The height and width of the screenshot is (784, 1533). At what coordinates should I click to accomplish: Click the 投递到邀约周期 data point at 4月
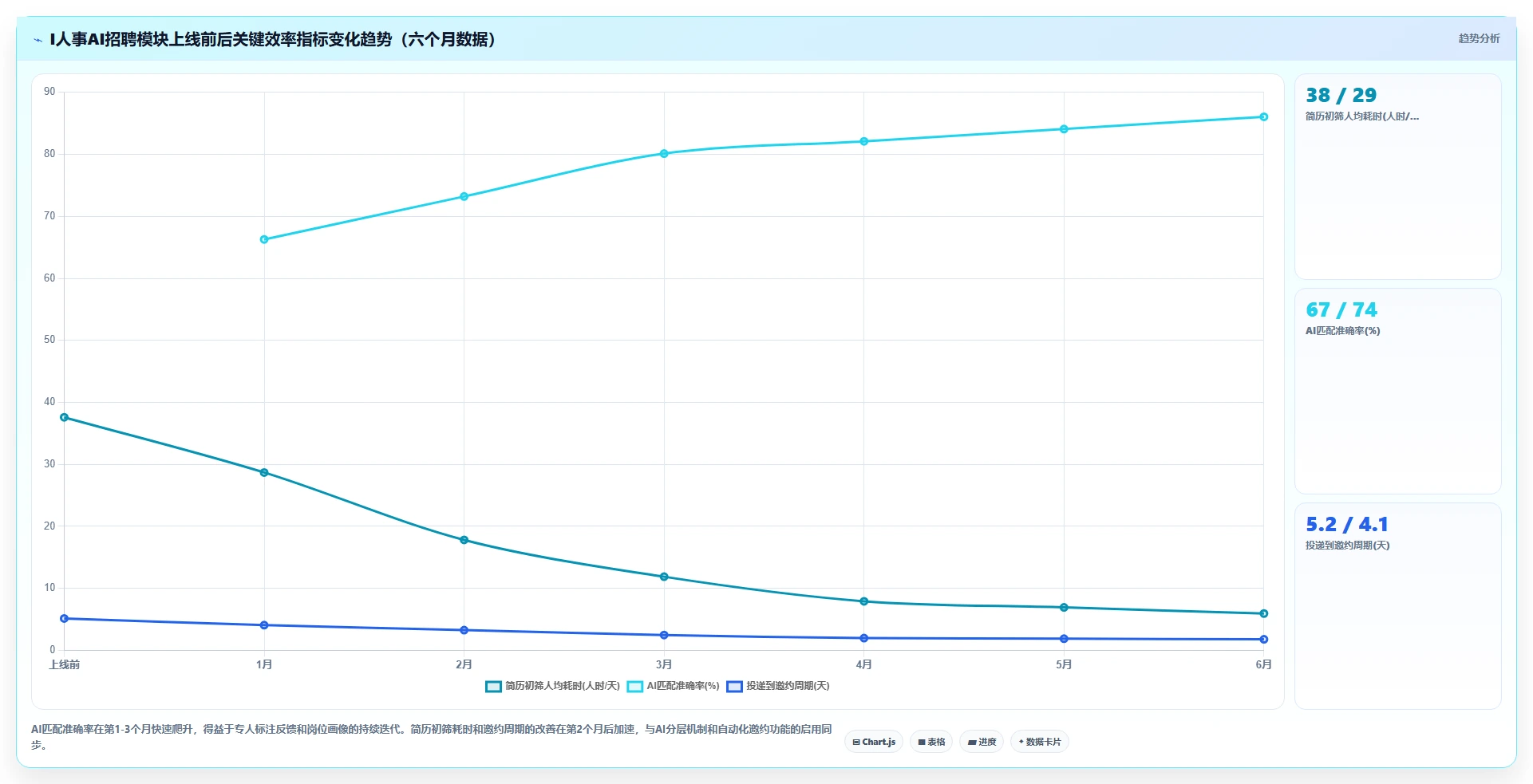point(863,638)
